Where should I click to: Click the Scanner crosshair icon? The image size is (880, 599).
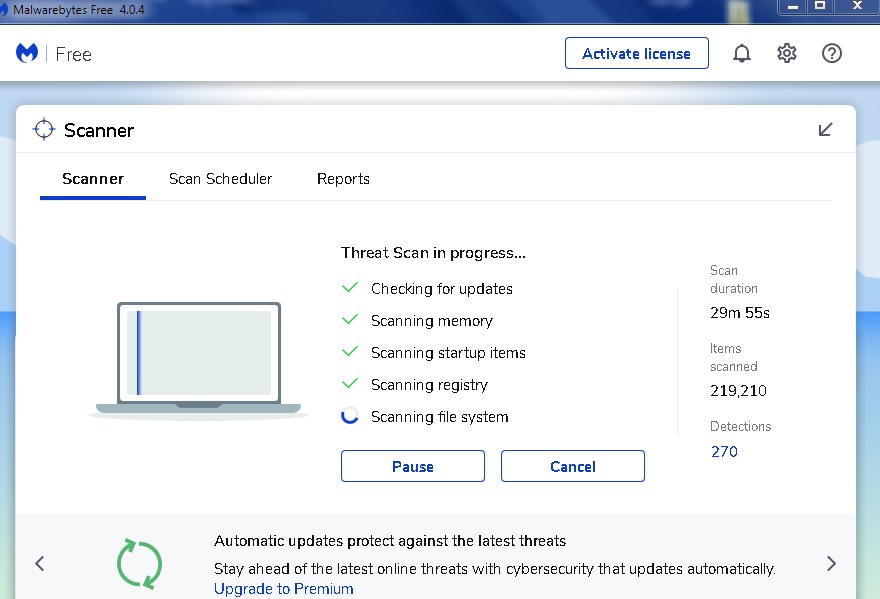44,130
